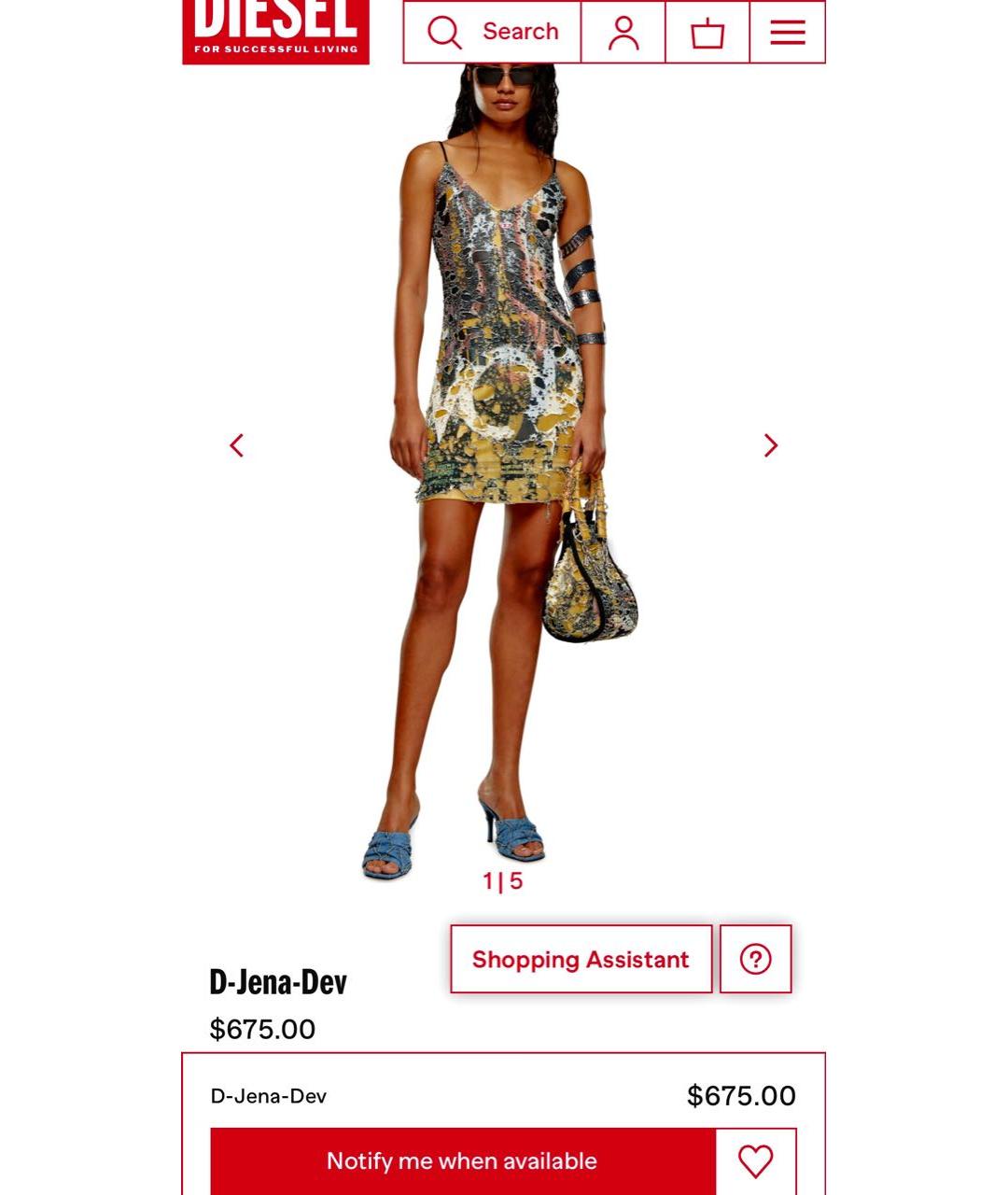1008x1195 pixels.
Task: Open the question mark help icon
Action: pos(756,959)
